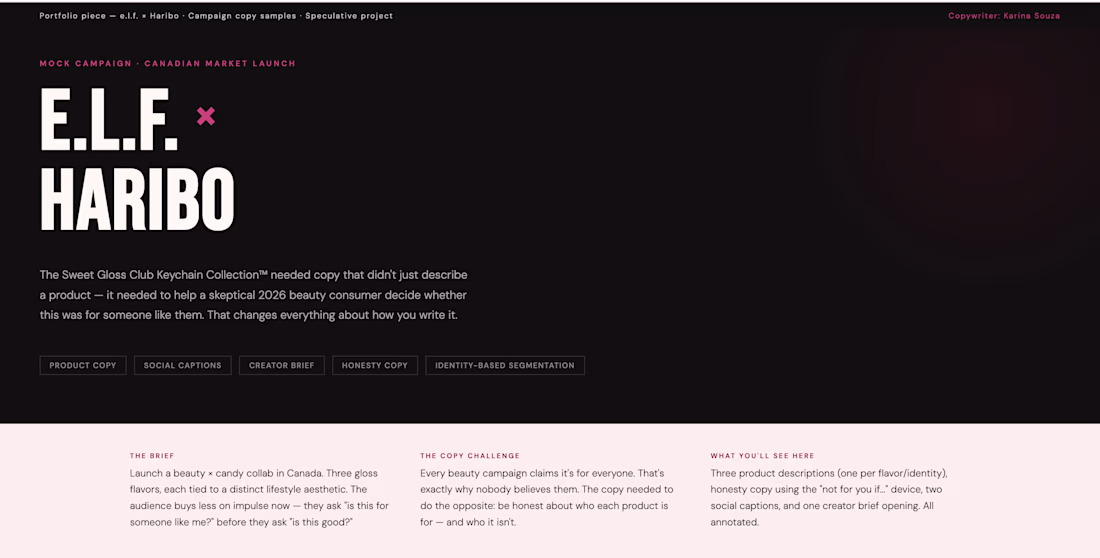The height and width of the screenshot is (558, 1100).
Task: Choose the HONESTY COPY tag
Action: (x=375, y=365)
